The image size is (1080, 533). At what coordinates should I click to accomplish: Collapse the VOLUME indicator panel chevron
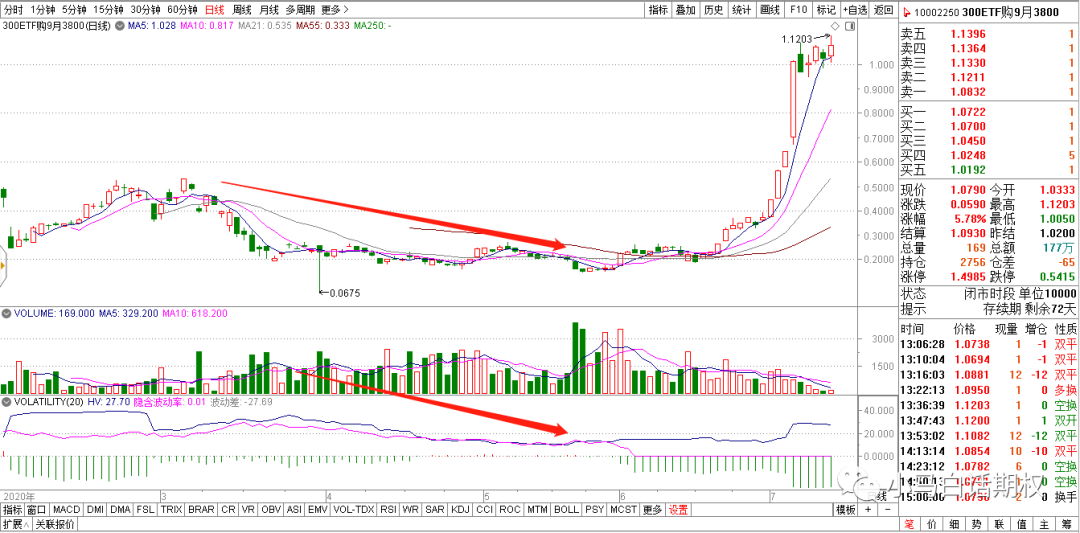pyautogui.click(x=6, y=313)
